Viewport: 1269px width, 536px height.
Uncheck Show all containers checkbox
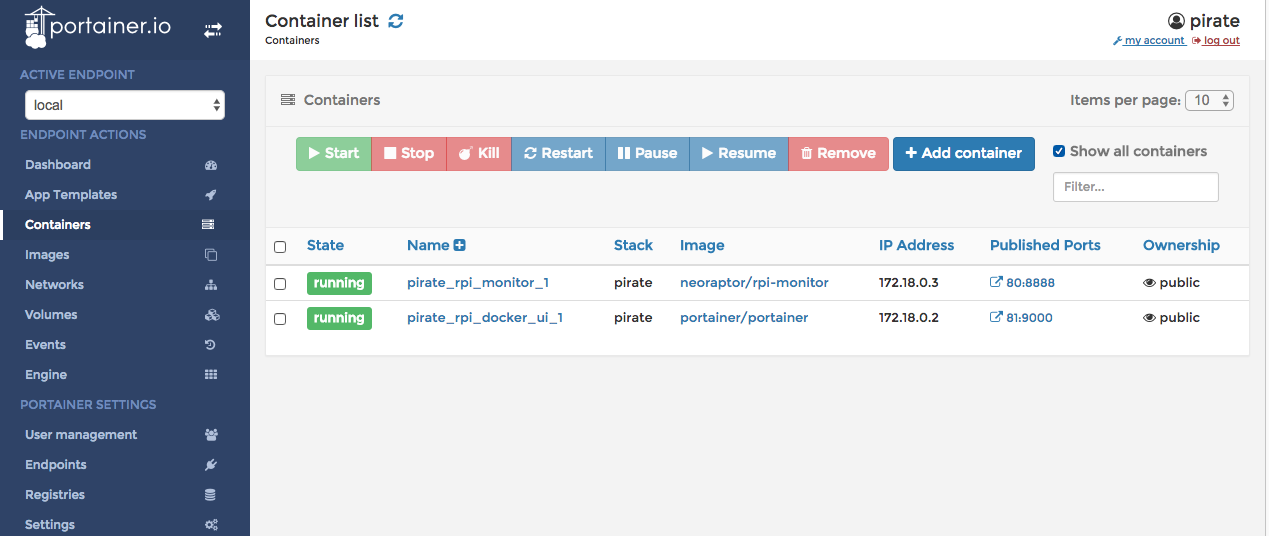tap(1059, 152)
